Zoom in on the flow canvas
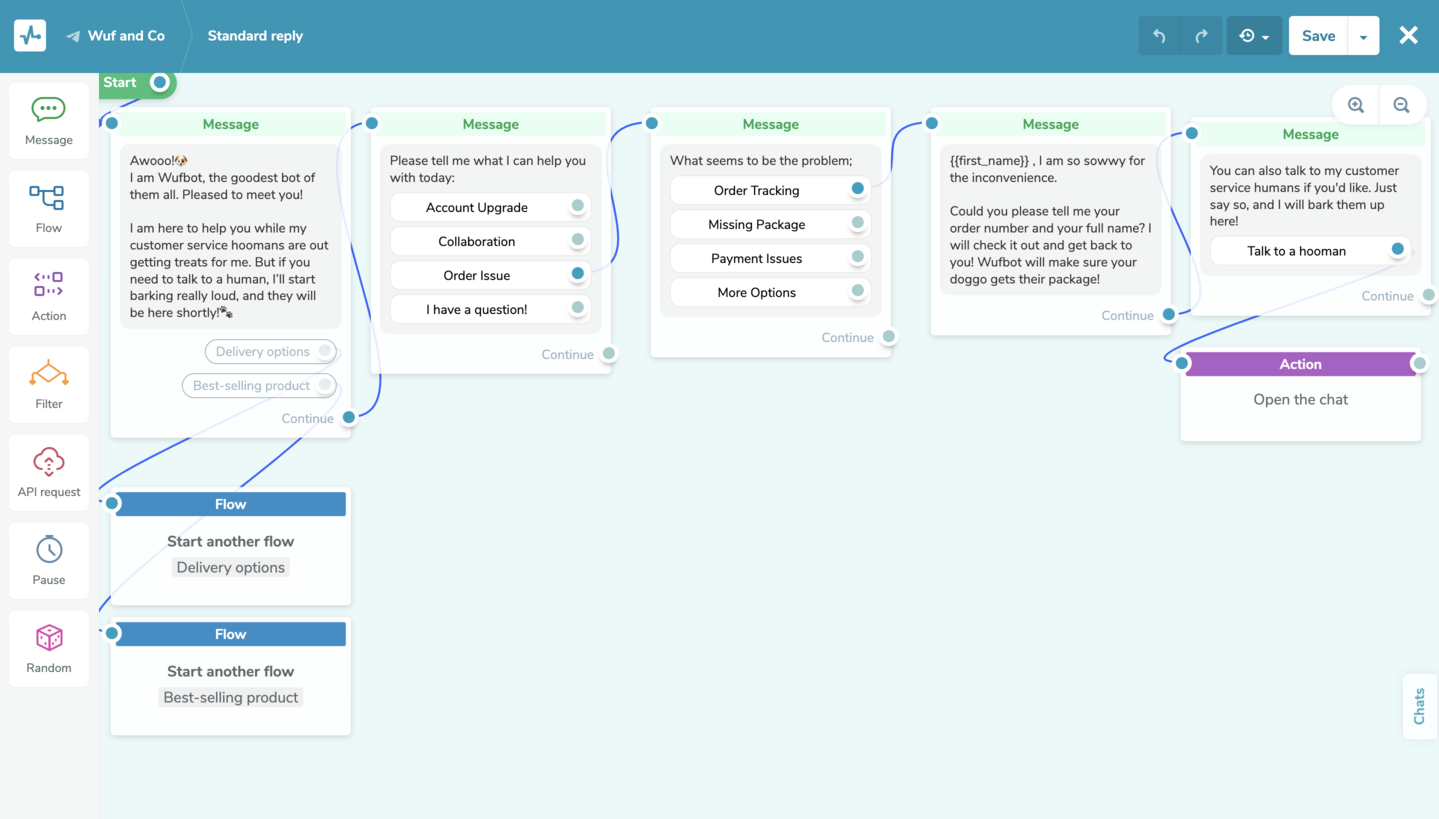Image resolution: width=1439 pixels, height=819 pixels. (x=1356, y=105)
